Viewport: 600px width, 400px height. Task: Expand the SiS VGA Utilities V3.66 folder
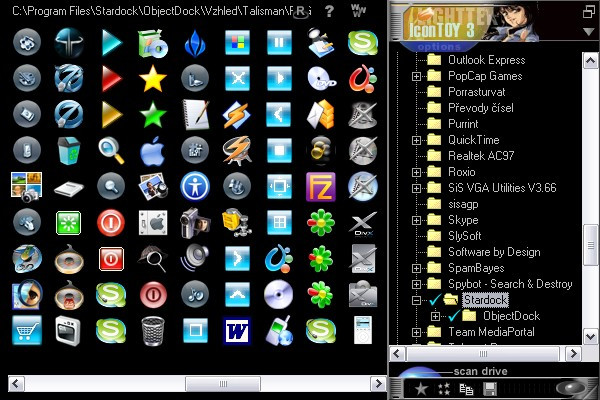tap(416, 188)
